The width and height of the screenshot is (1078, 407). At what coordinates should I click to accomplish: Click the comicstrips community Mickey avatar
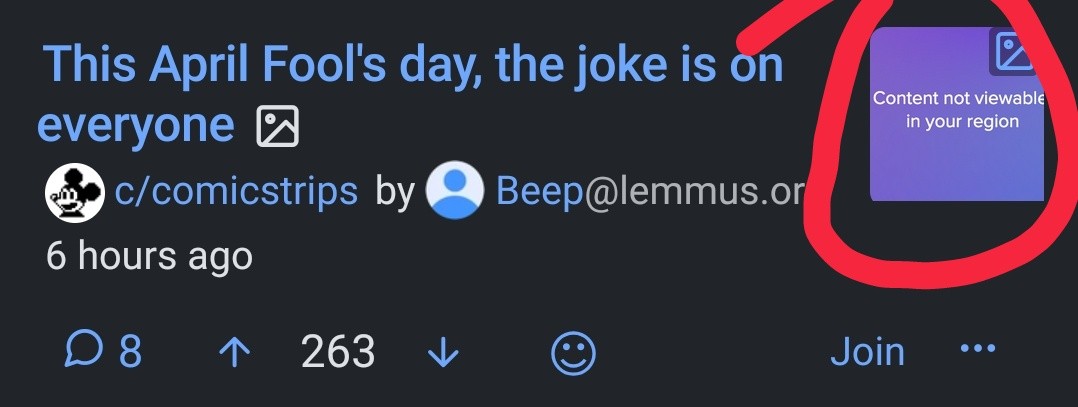(x=75, y=193)
